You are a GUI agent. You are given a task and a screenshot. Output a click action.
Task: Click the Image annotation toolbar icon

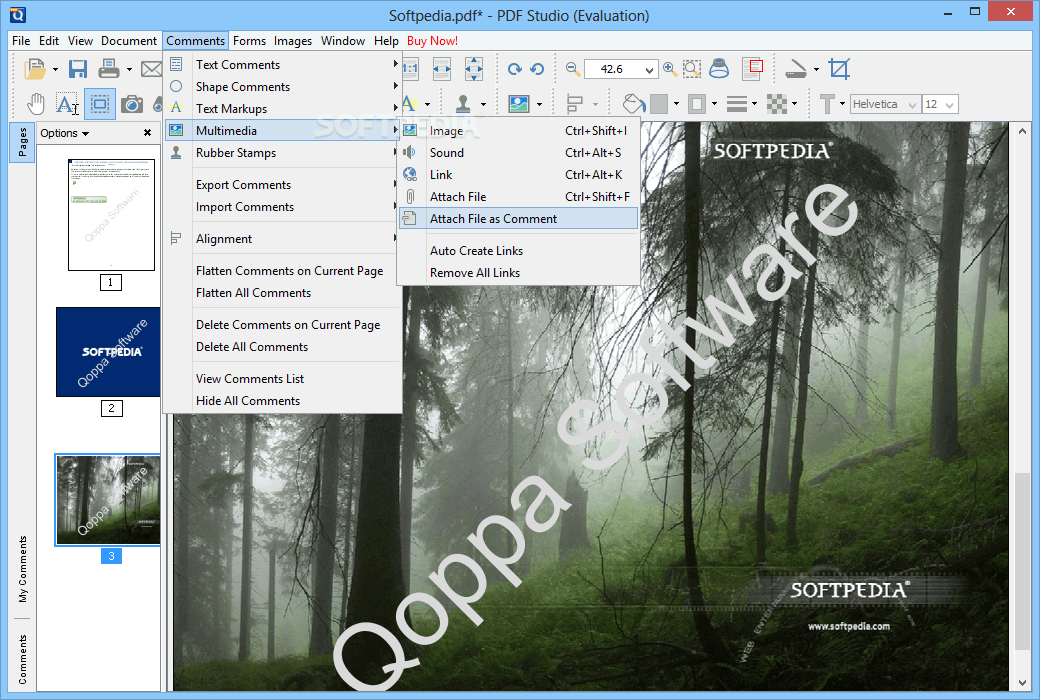pos(519,104)
